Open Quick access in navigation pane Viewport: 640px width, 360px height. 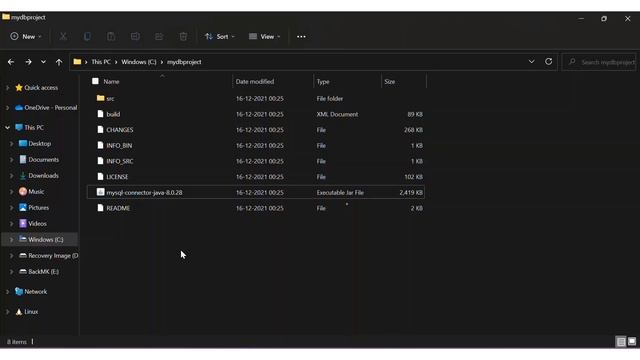point(41,88)
